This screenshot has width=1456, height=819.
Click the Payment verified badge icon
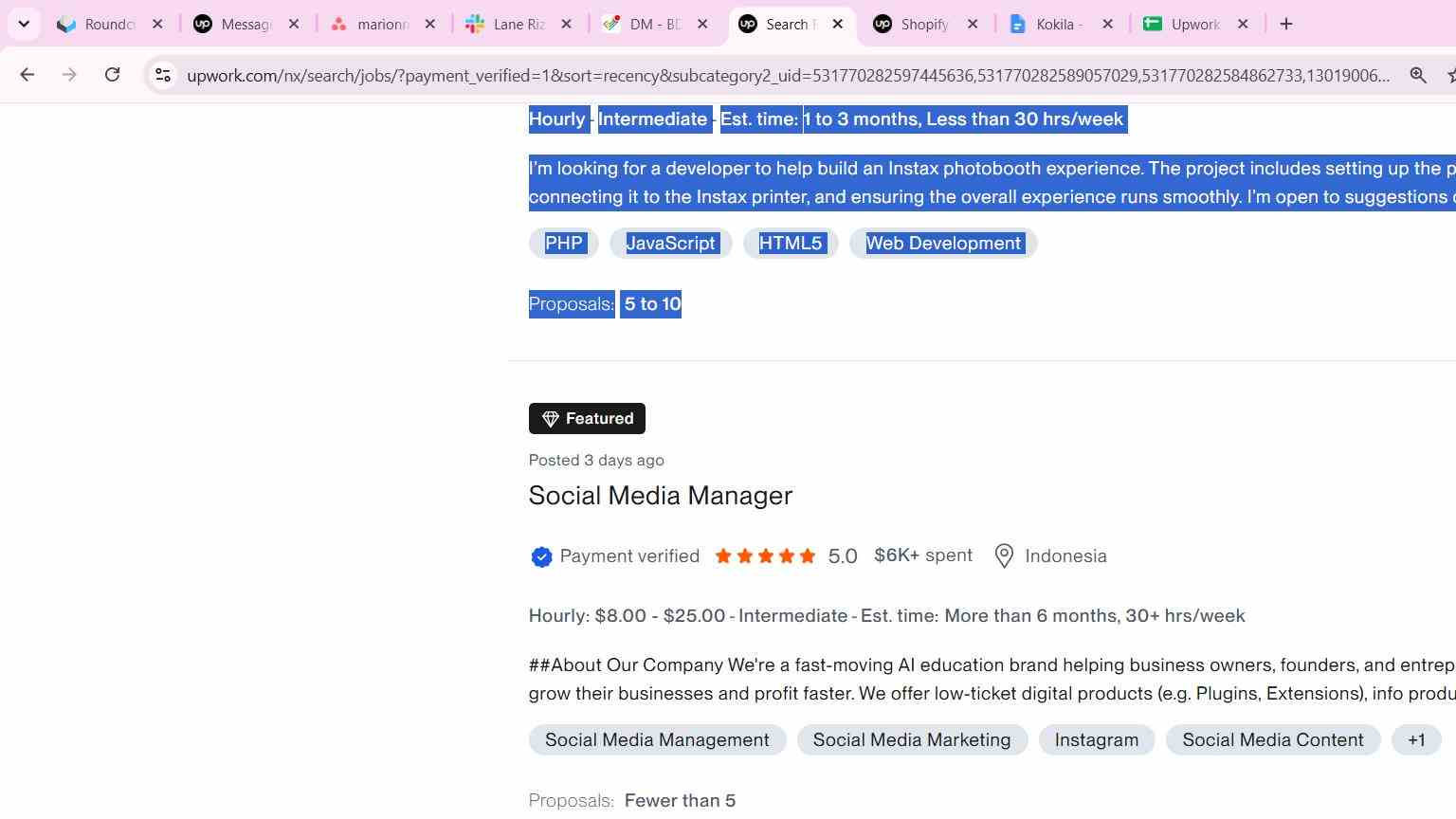tap(541, 557)
